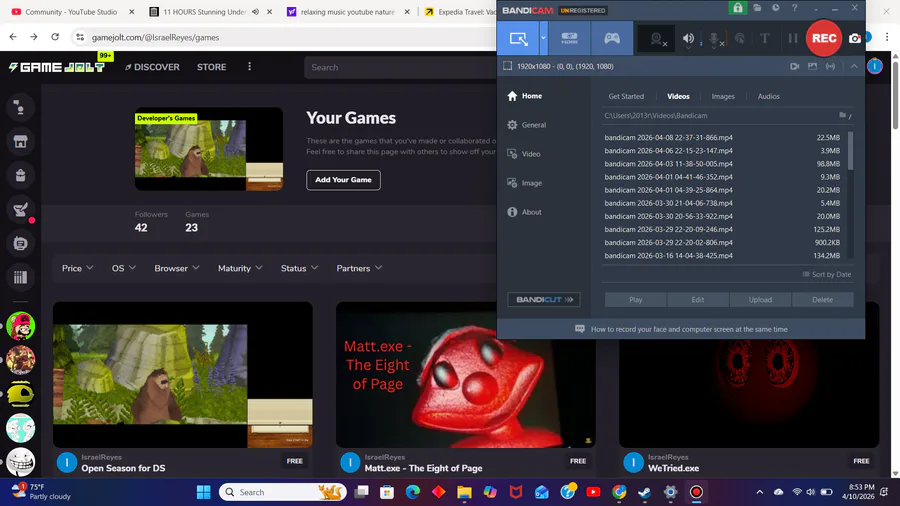
Task: Click the Bandicam Upload button
Action: pyautogui.click(x=760, y=299)
